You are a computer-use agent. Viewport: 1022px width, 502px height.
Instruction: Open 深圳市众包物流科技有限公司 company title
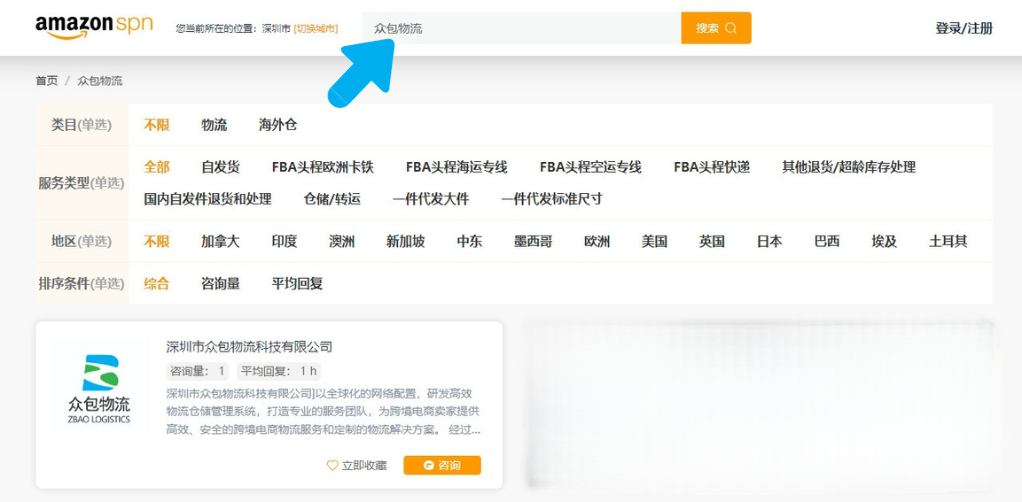[249, 346]
